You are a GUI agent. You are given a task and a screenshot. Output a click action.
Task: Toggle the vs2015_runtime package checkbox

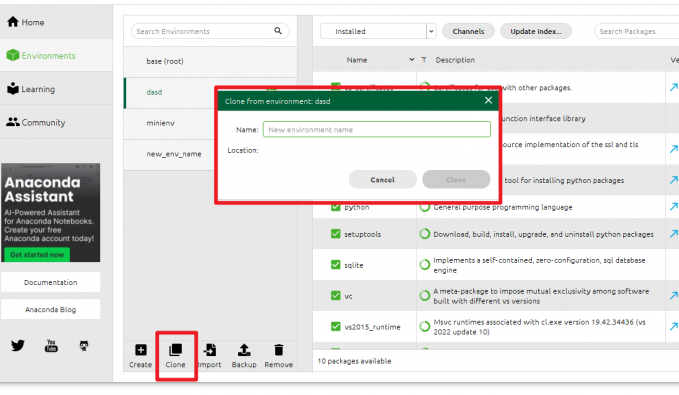336,327
